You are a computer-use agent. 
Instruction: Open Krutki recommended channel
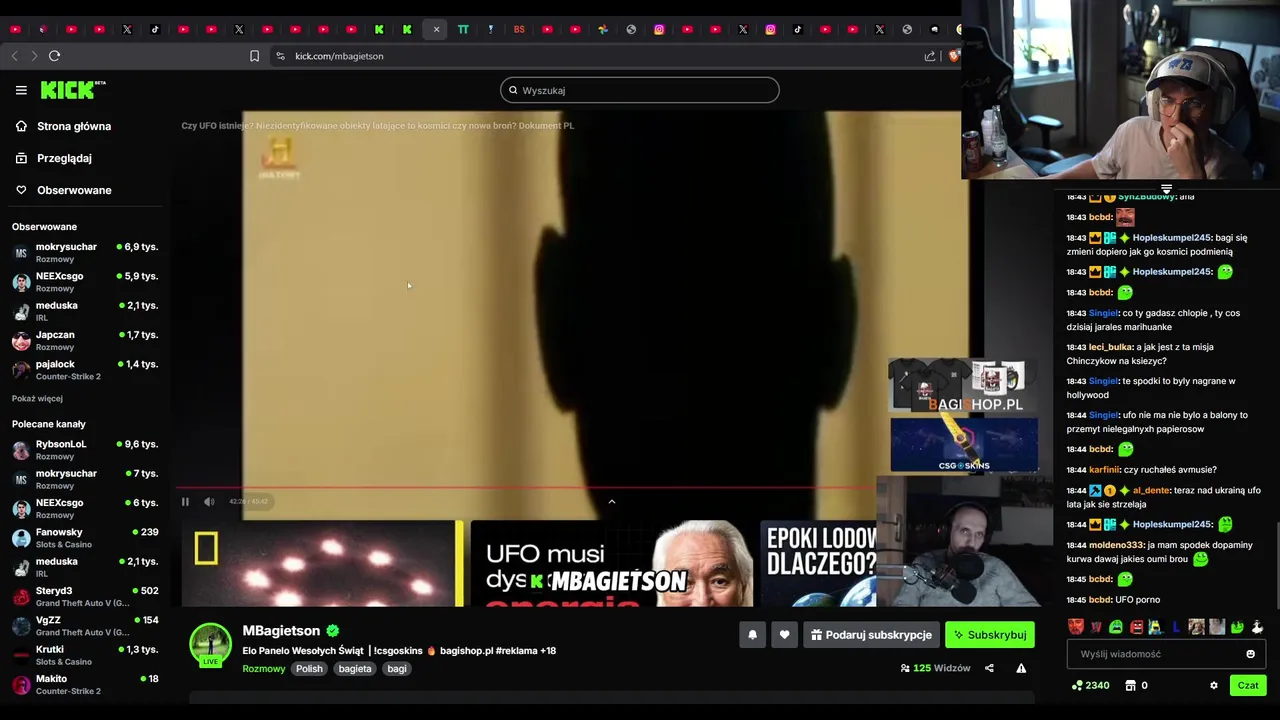tap(85, 655)
